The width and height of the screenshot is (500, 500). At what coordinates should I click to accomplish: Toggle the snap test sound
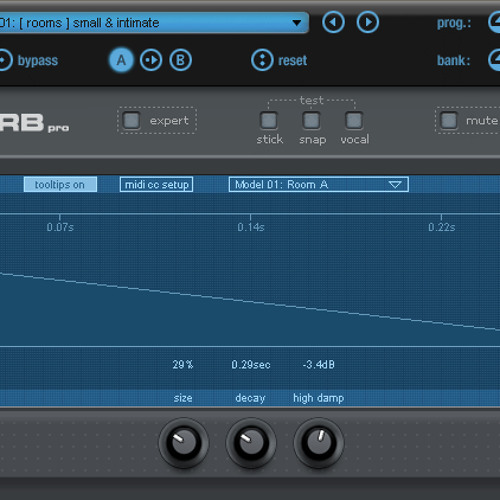(311, 120)
